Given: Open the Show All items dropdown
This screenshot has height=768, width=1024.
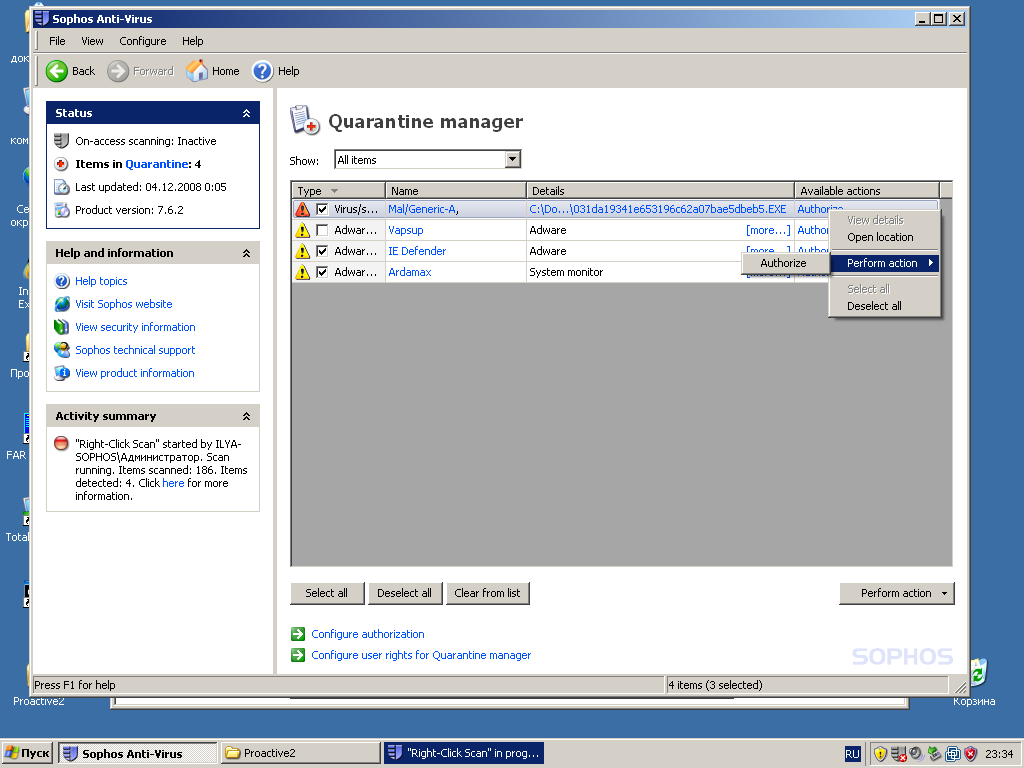Looking at the screenshot, I should click(x=513, y=159).
